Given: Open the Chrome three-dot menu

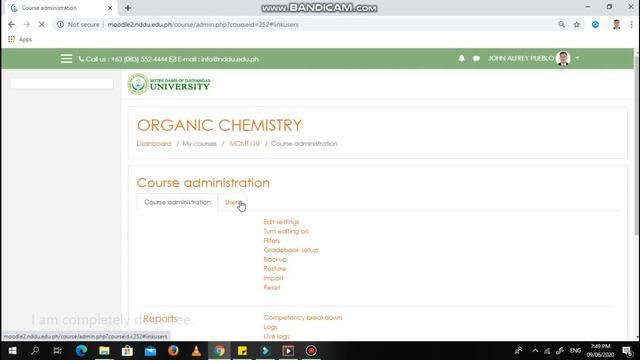Looking at the screenshot, I should (631, 24).
